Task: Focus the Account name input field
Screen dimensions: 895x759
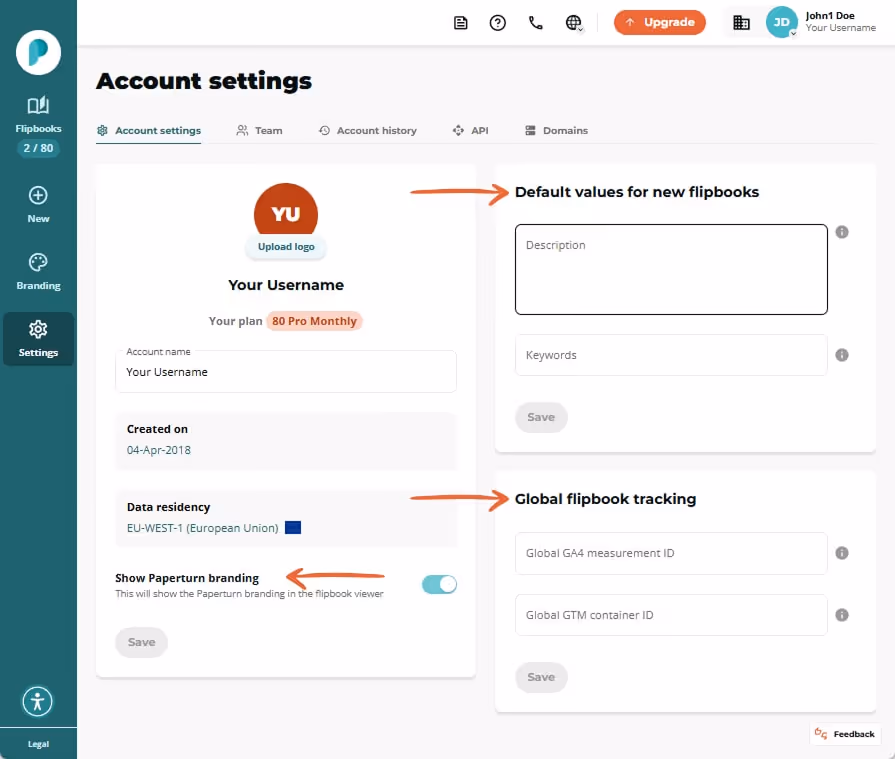Action: tap(286, 372)
